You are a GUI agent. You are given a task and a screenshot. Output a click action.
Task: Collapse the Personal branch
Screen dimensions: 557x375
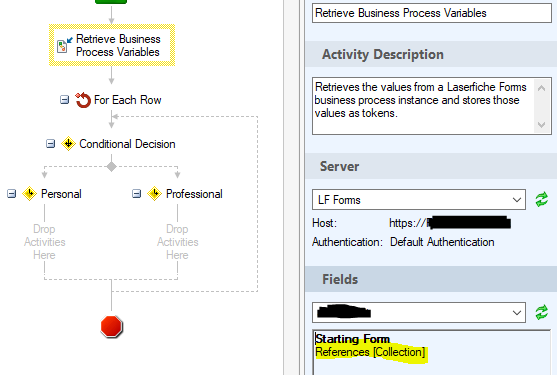coord(12,194)
